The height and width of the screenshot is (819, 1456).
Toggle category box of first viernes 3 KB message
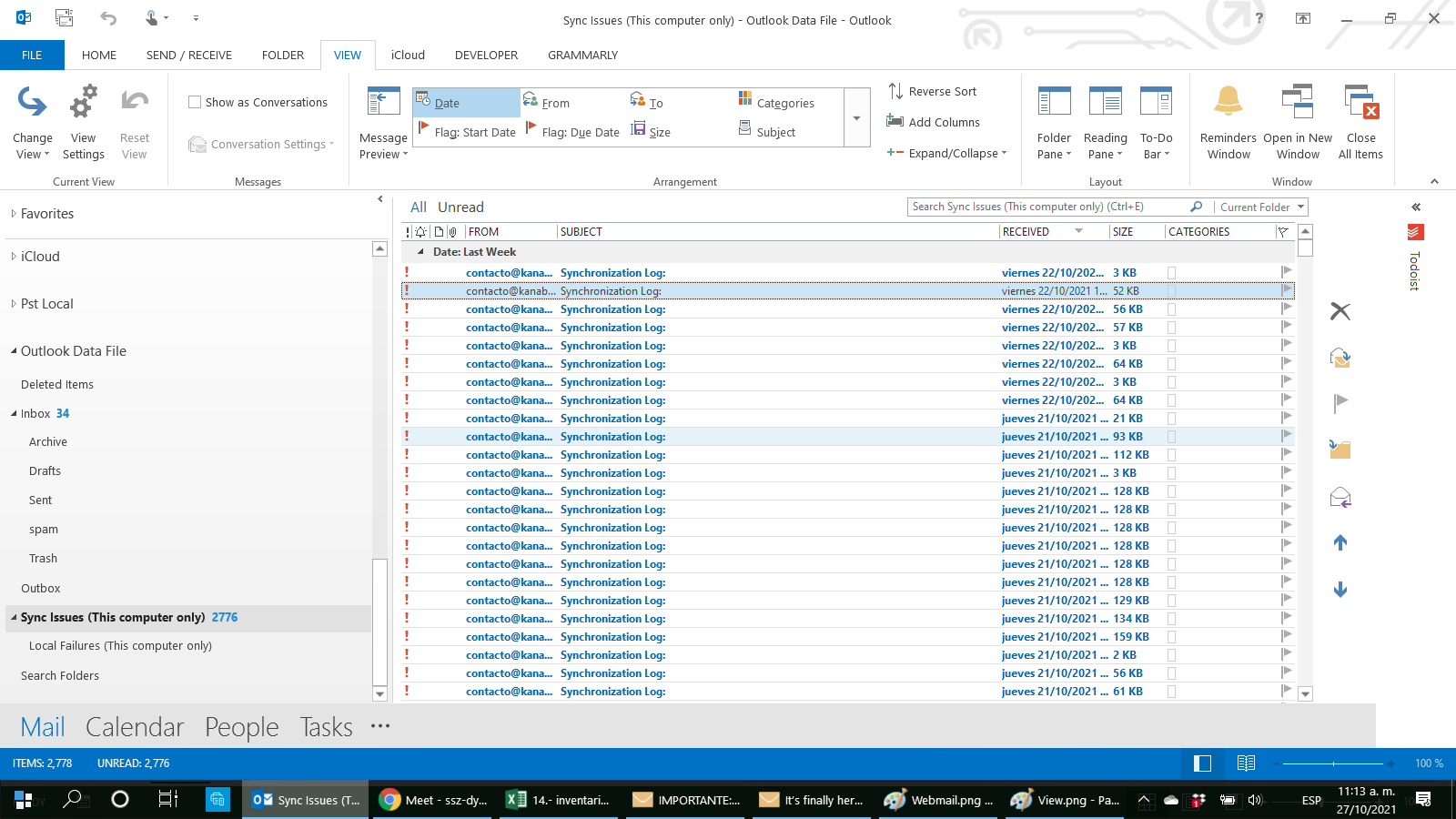(x=1172, y=273)
